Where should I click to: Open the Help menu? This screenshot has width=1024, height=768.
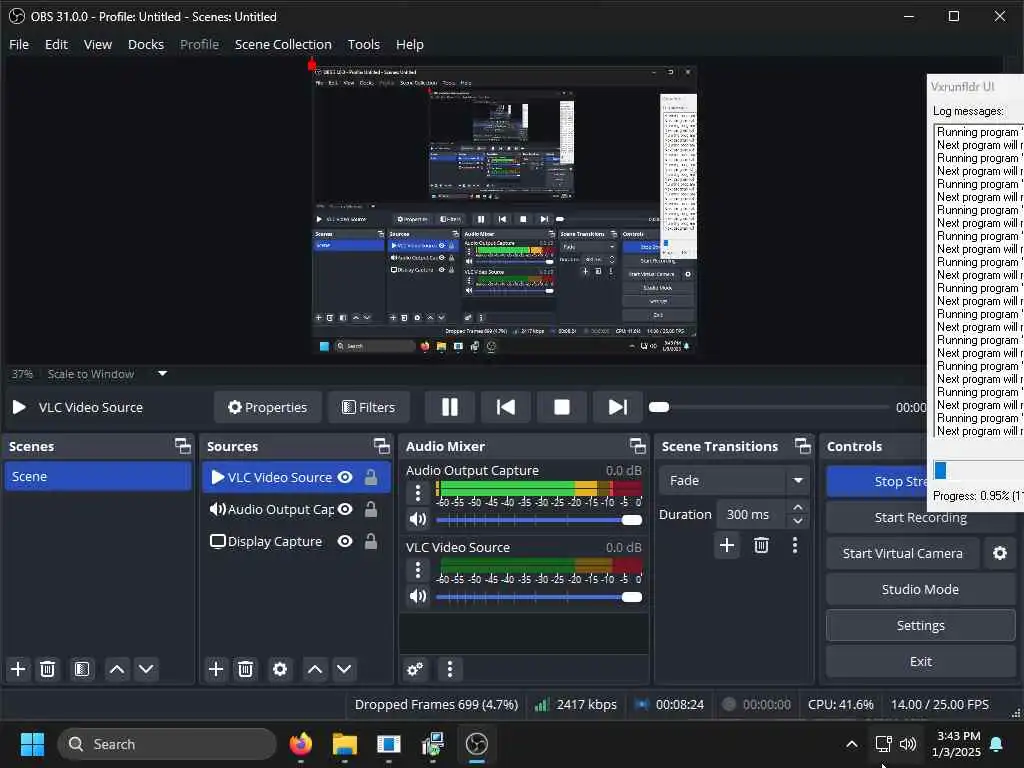410,44
